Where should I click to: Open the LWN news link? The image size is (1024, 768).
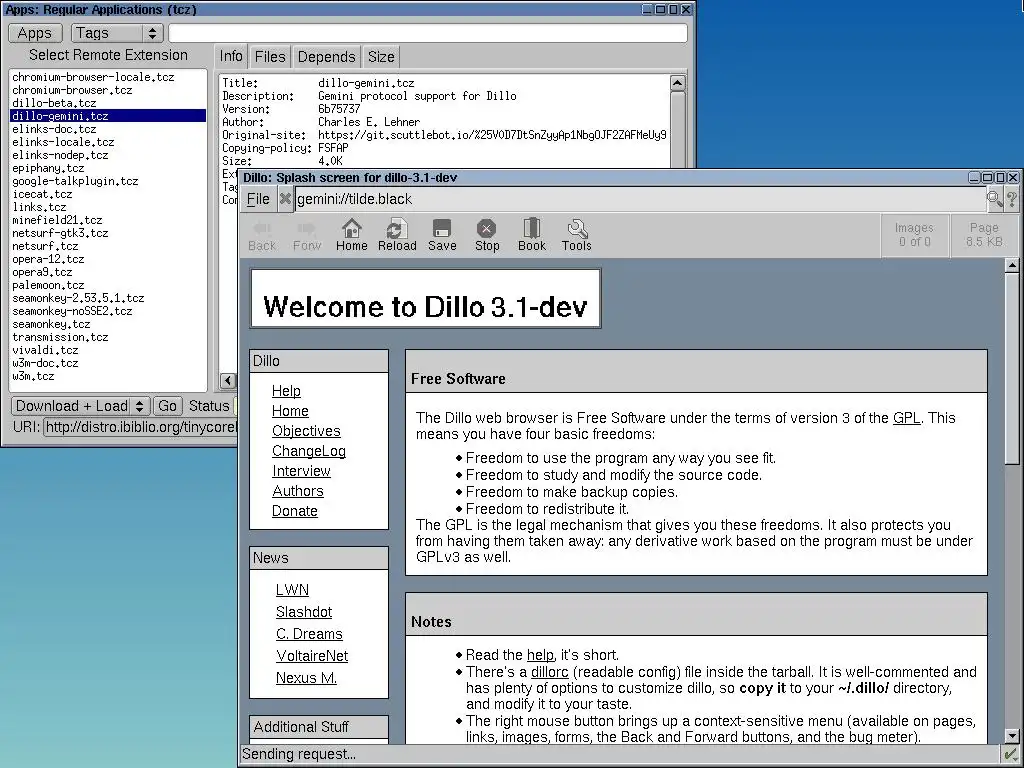(x=292, y=590)
